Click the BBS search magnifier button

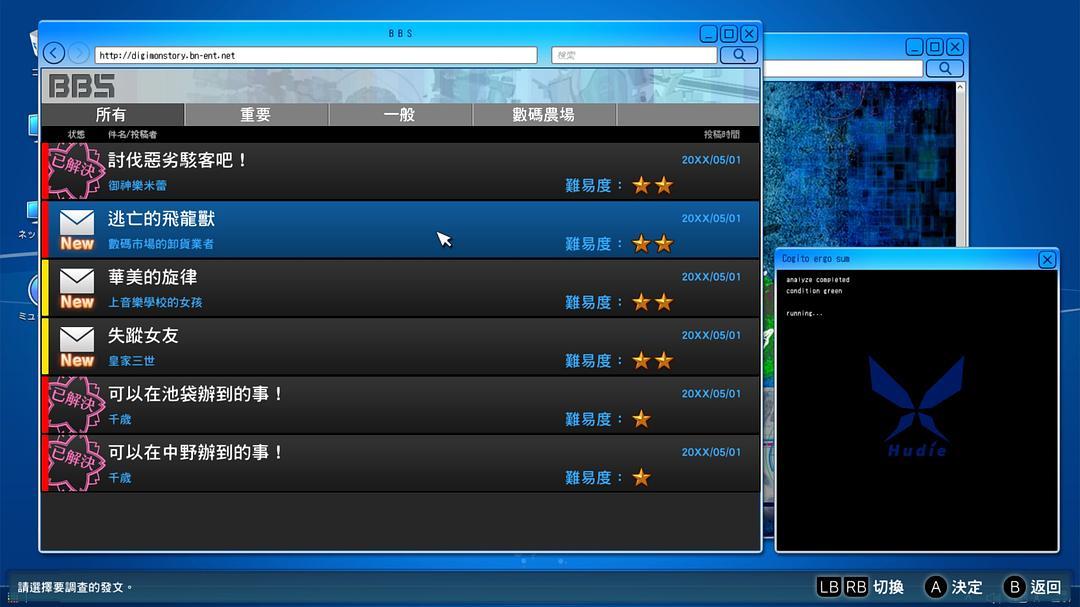click(739, 55)
